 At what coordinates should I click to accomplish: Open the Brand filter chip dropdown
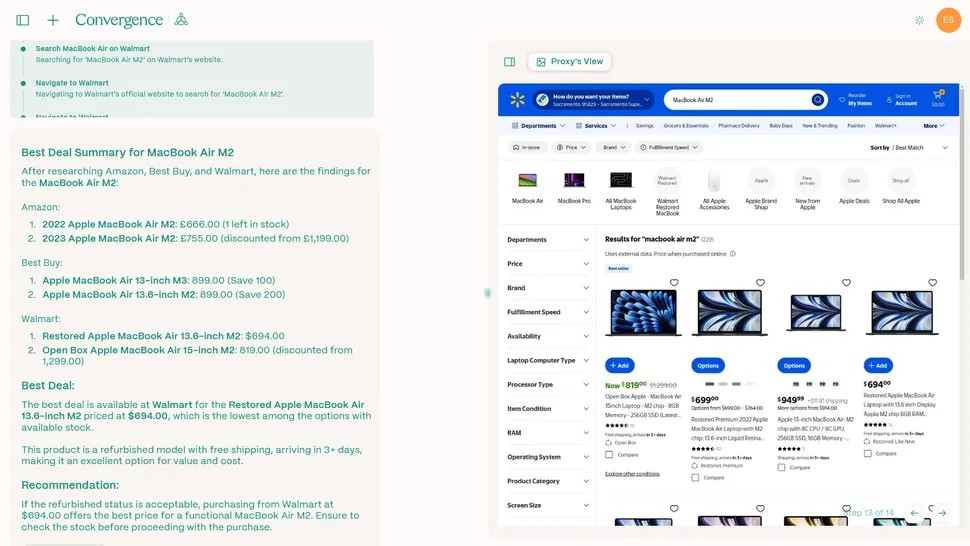pyautogui.click(x=614, y=147)
